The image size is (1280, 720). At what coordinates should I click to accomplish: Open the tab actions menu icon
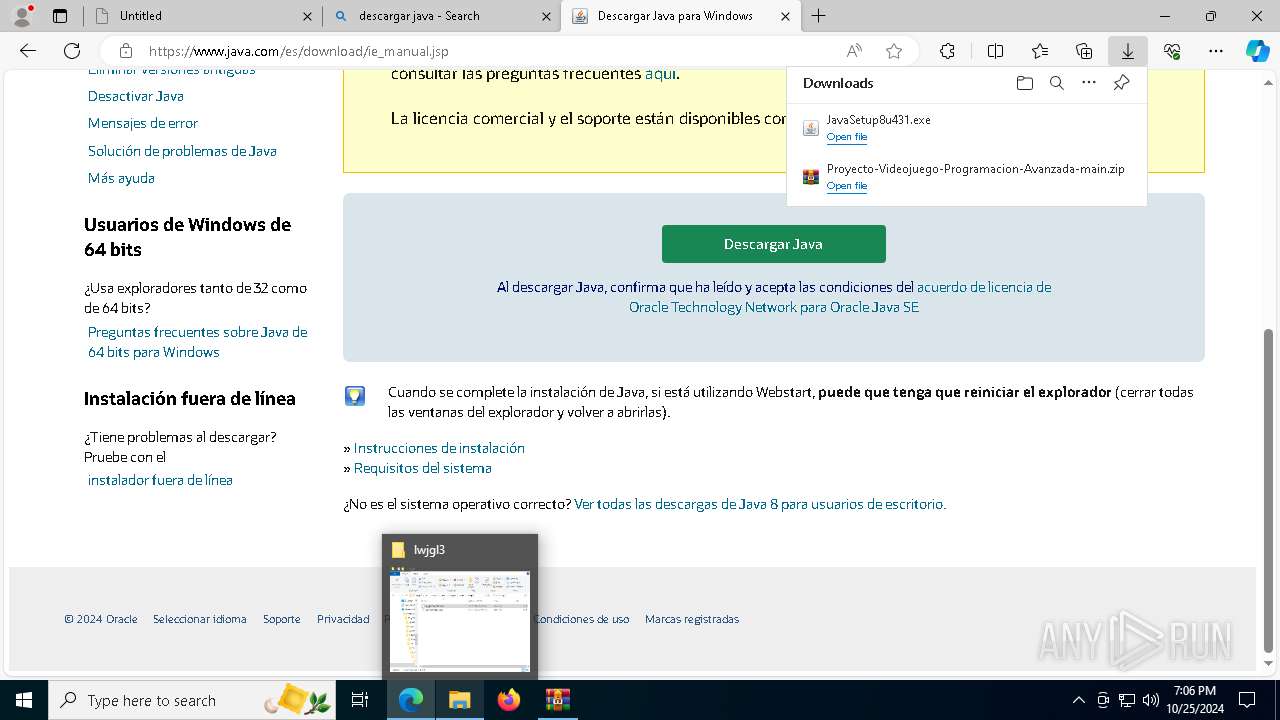click(60, 16)
